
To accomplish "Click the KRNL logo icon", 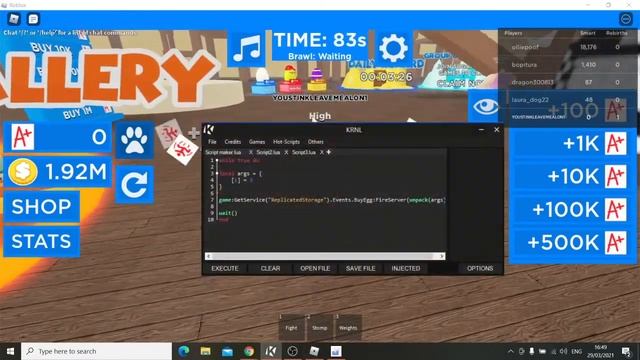I will tap(209, 130).
